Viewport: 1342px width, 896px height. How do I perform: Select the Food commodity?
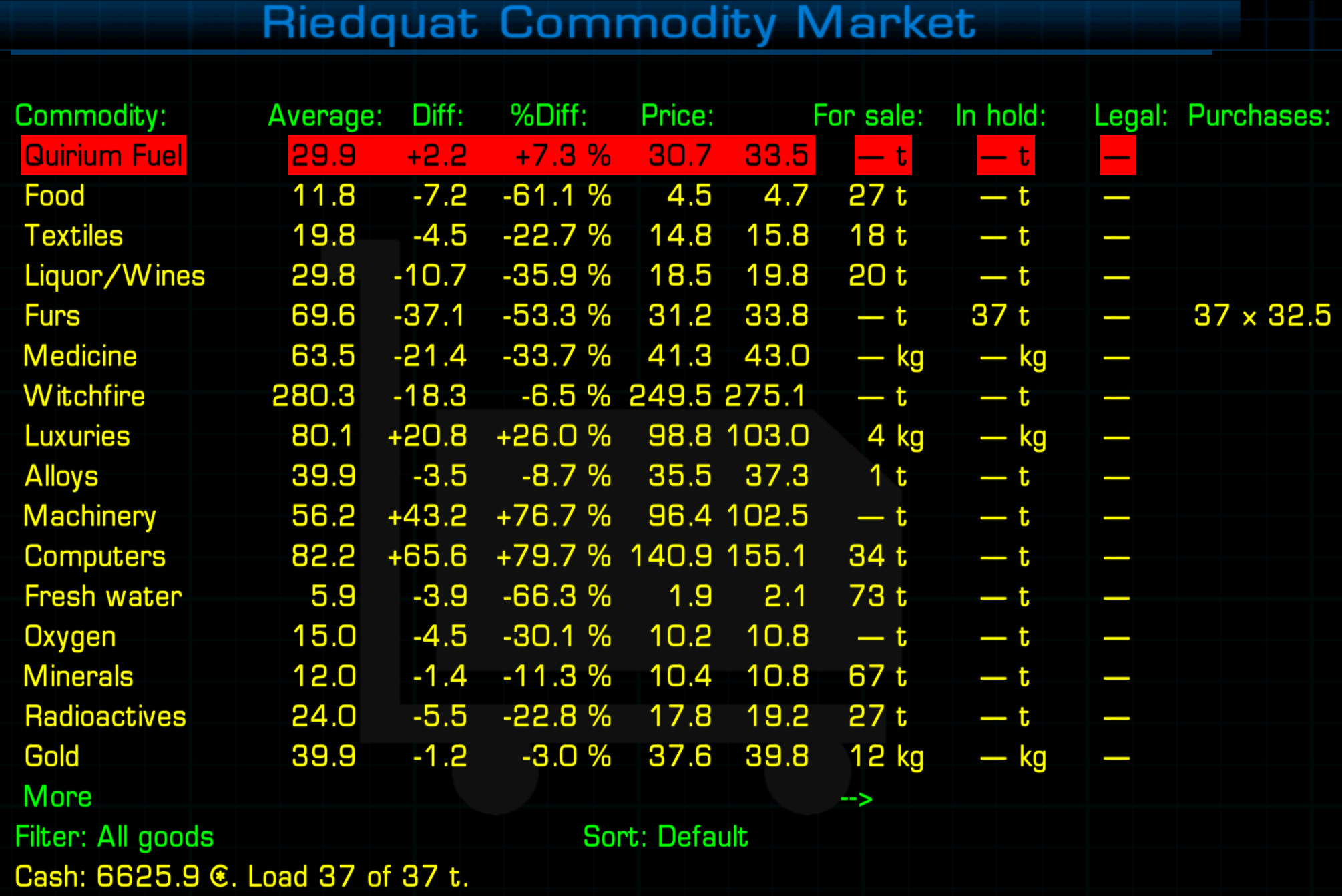coord(55,196)
